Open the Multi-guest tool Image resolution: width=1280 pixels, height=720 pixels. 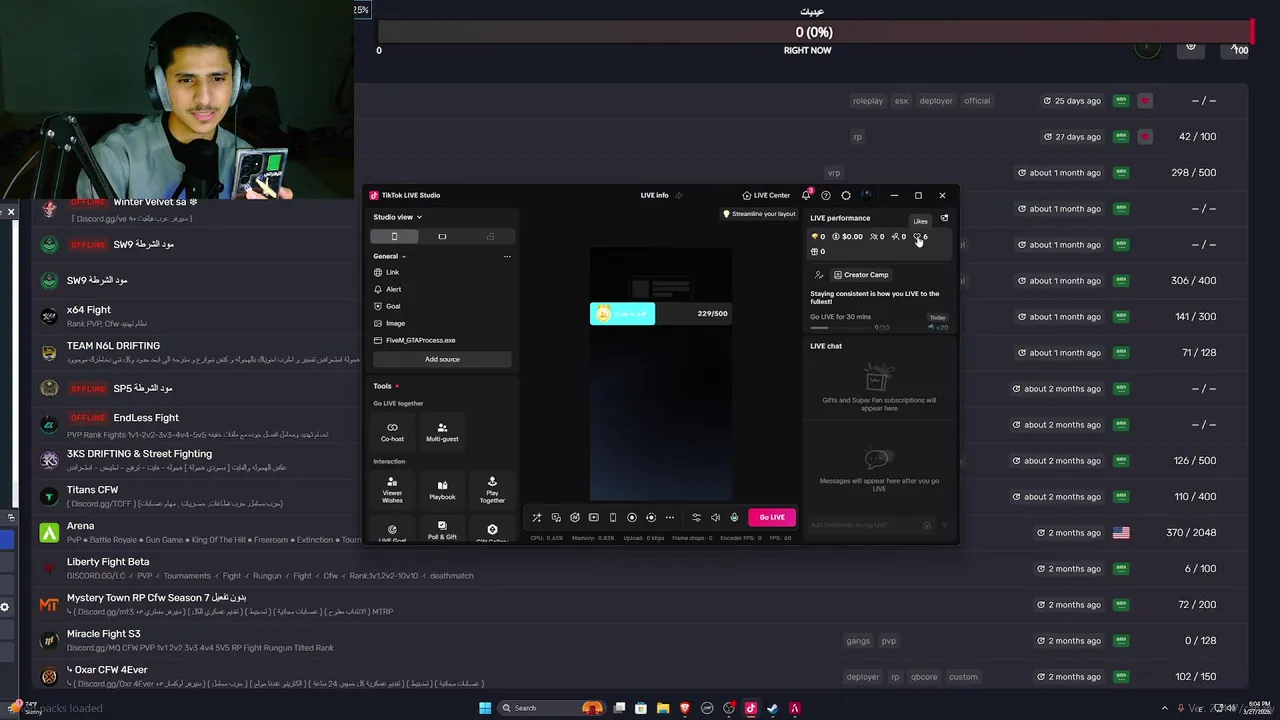click(x=442, y=431)
